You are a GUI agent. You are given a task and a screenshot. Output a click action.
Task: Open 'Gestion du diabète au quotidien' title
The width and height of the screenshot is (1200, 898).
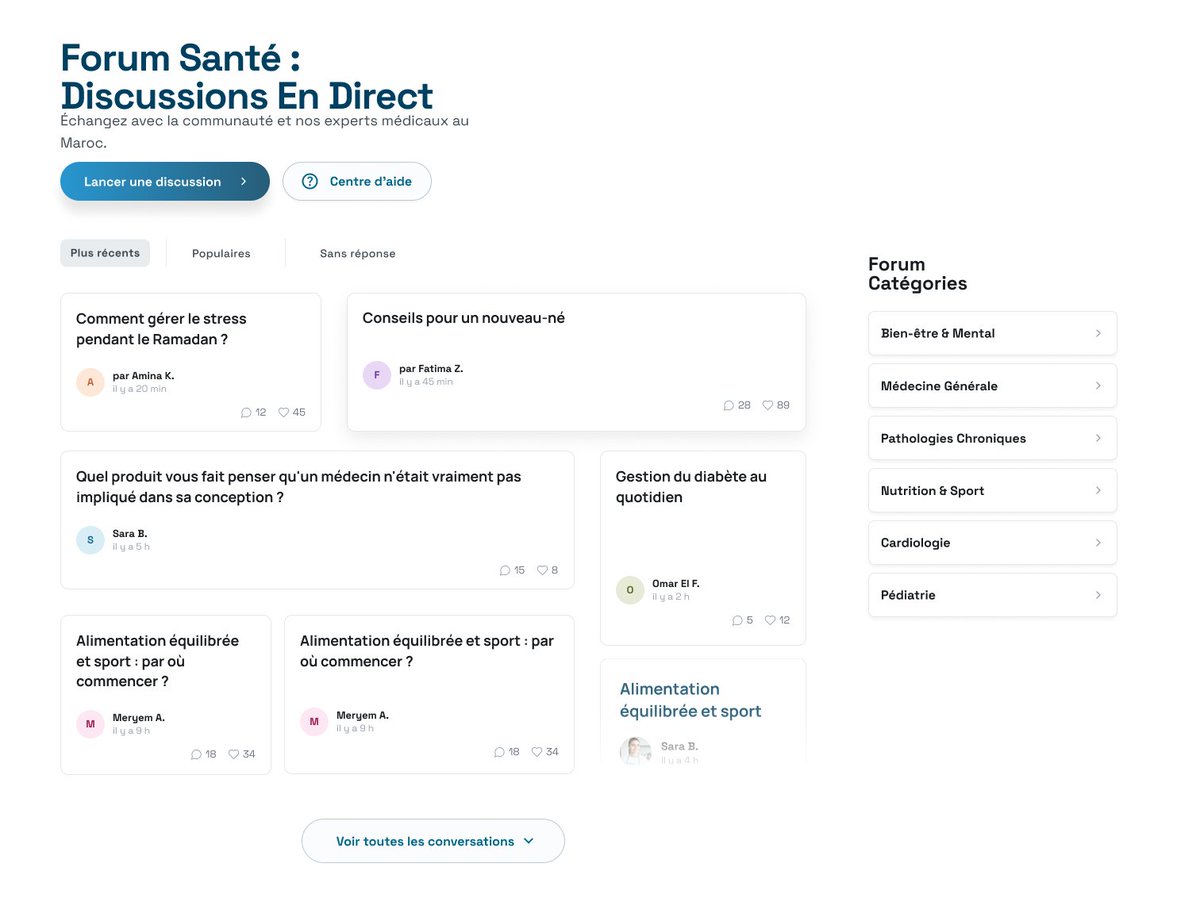691,487
